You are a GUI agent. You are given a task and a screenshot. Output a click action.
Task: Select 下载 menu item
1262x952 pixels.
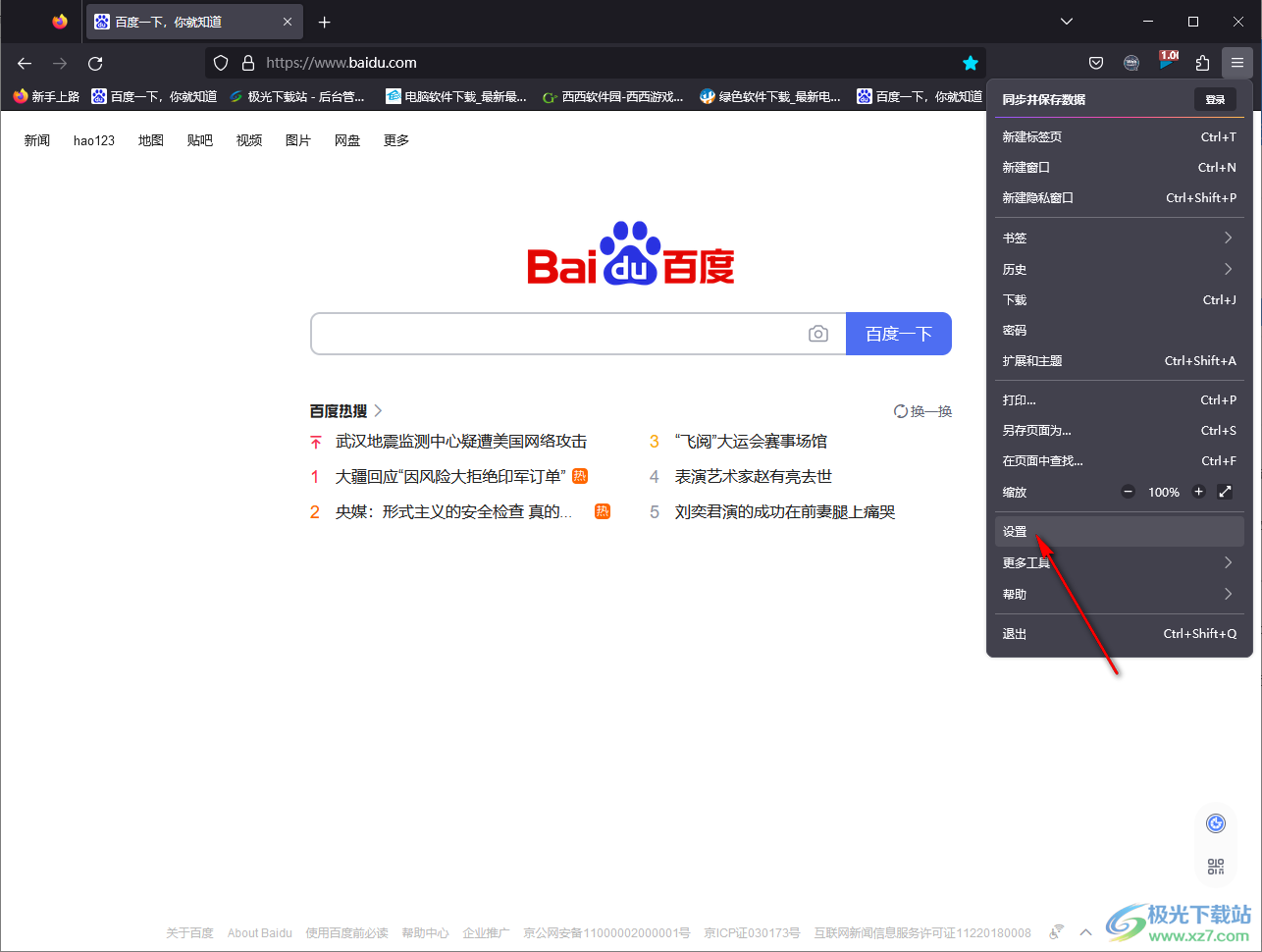[1119, 300]
